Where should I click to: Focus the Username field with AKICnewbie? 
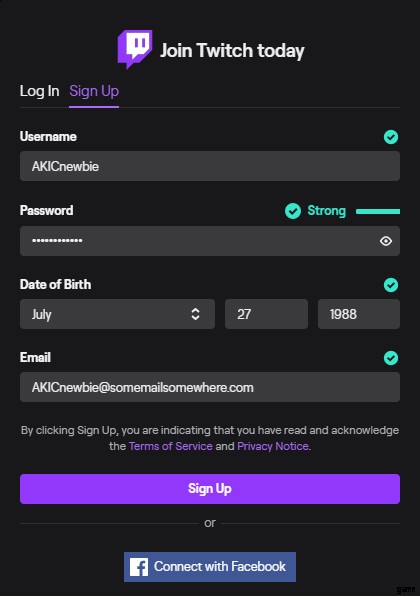pos(210,166)
